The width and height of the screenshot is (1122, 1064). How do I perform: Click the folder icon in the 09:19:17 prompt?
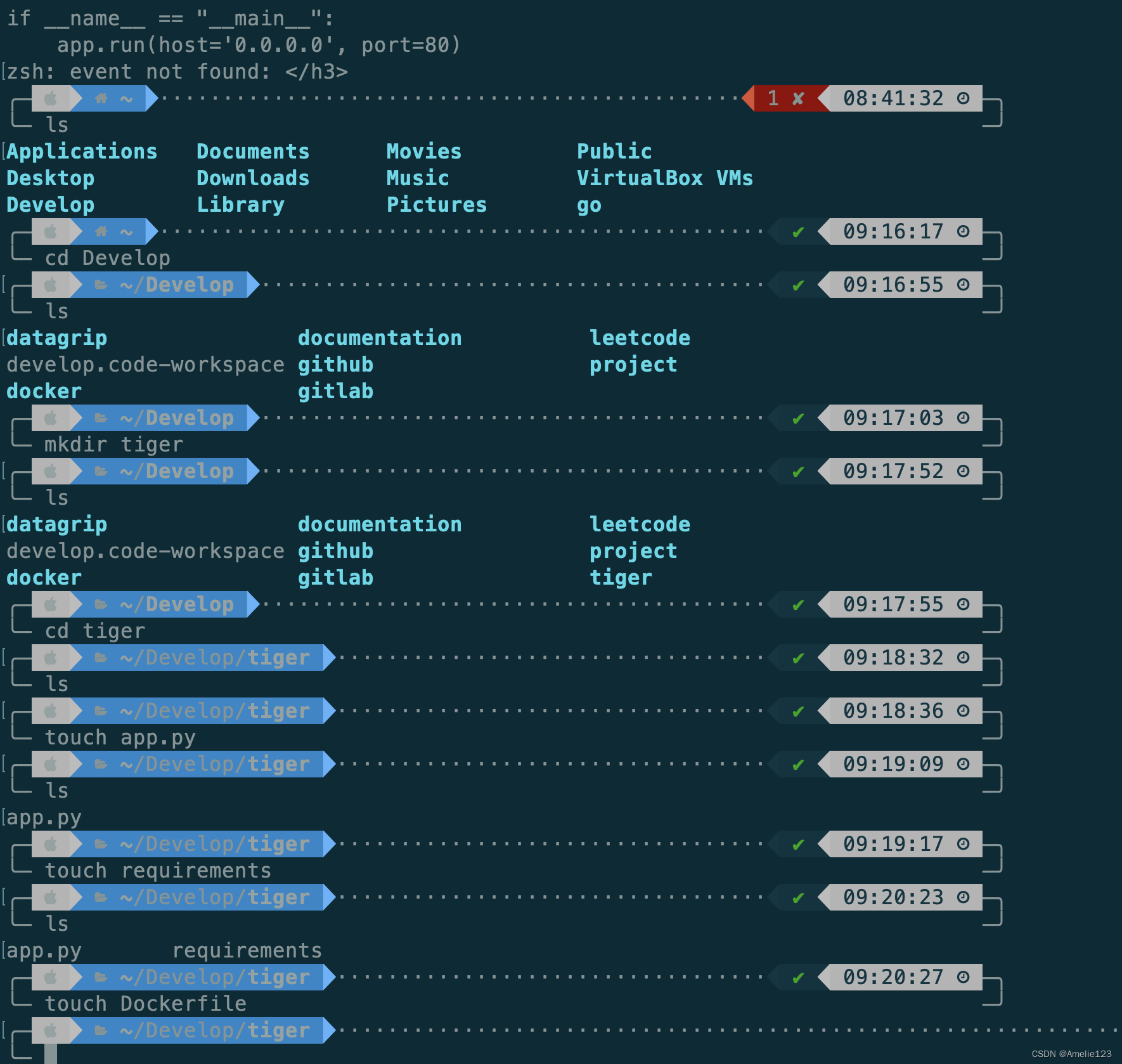coord(101,844)
